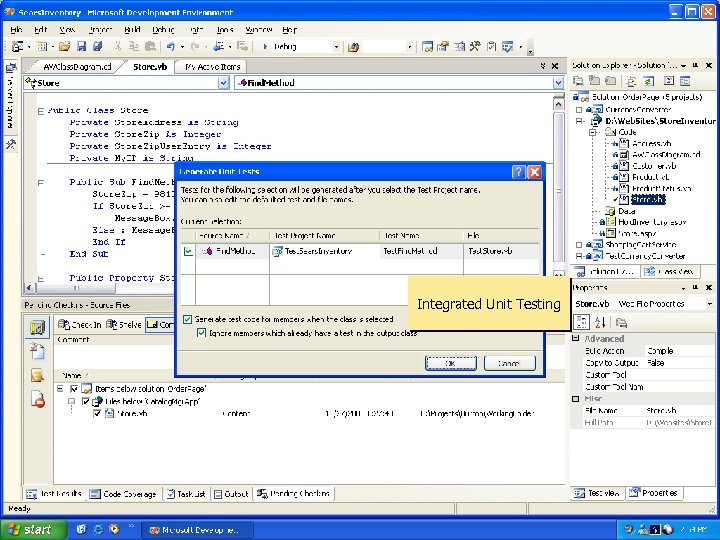Click the Find in Files icon

[x=353, y=47]
